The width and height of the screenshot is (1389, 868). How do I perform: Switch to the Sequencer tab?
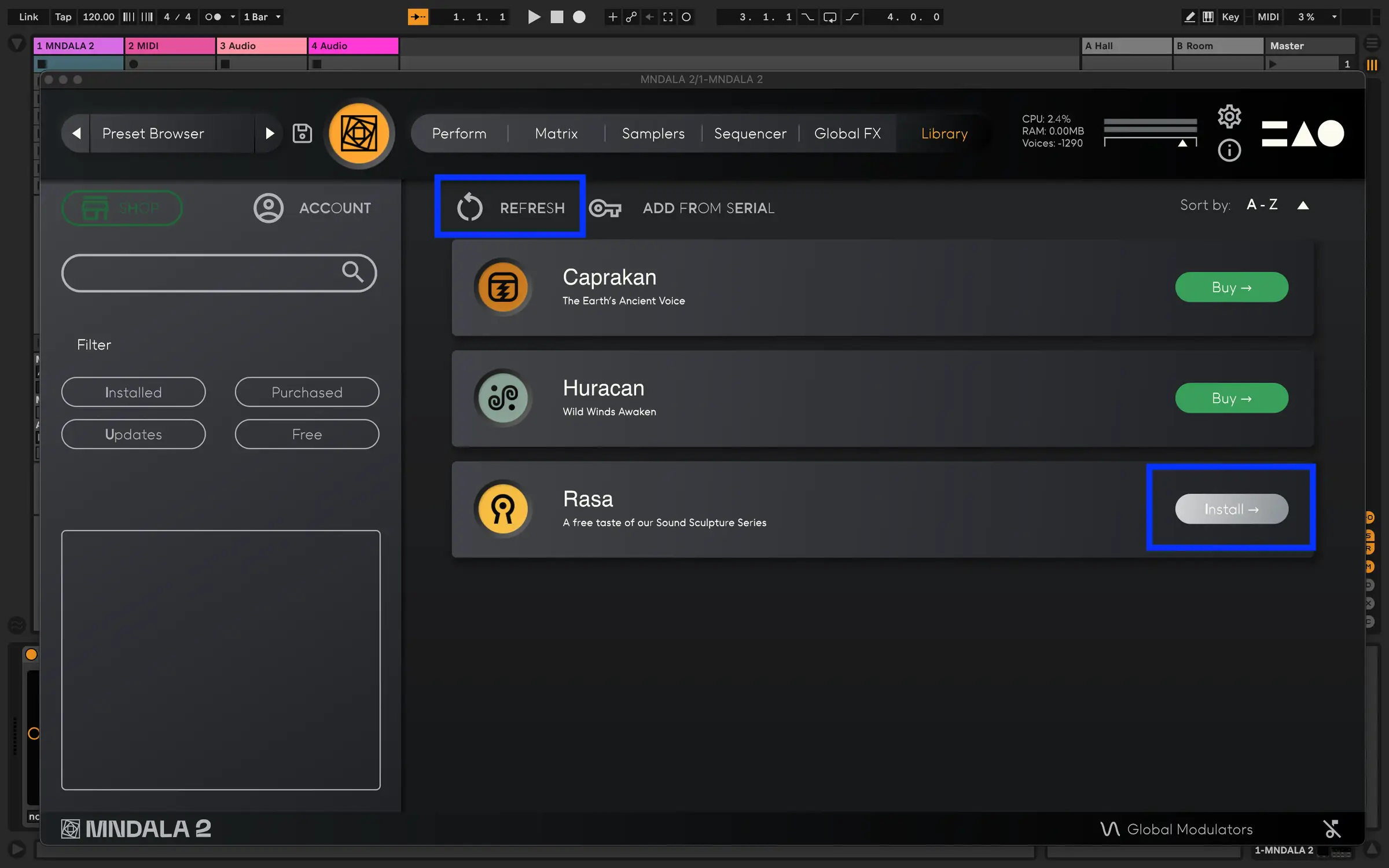pos(750,134)
